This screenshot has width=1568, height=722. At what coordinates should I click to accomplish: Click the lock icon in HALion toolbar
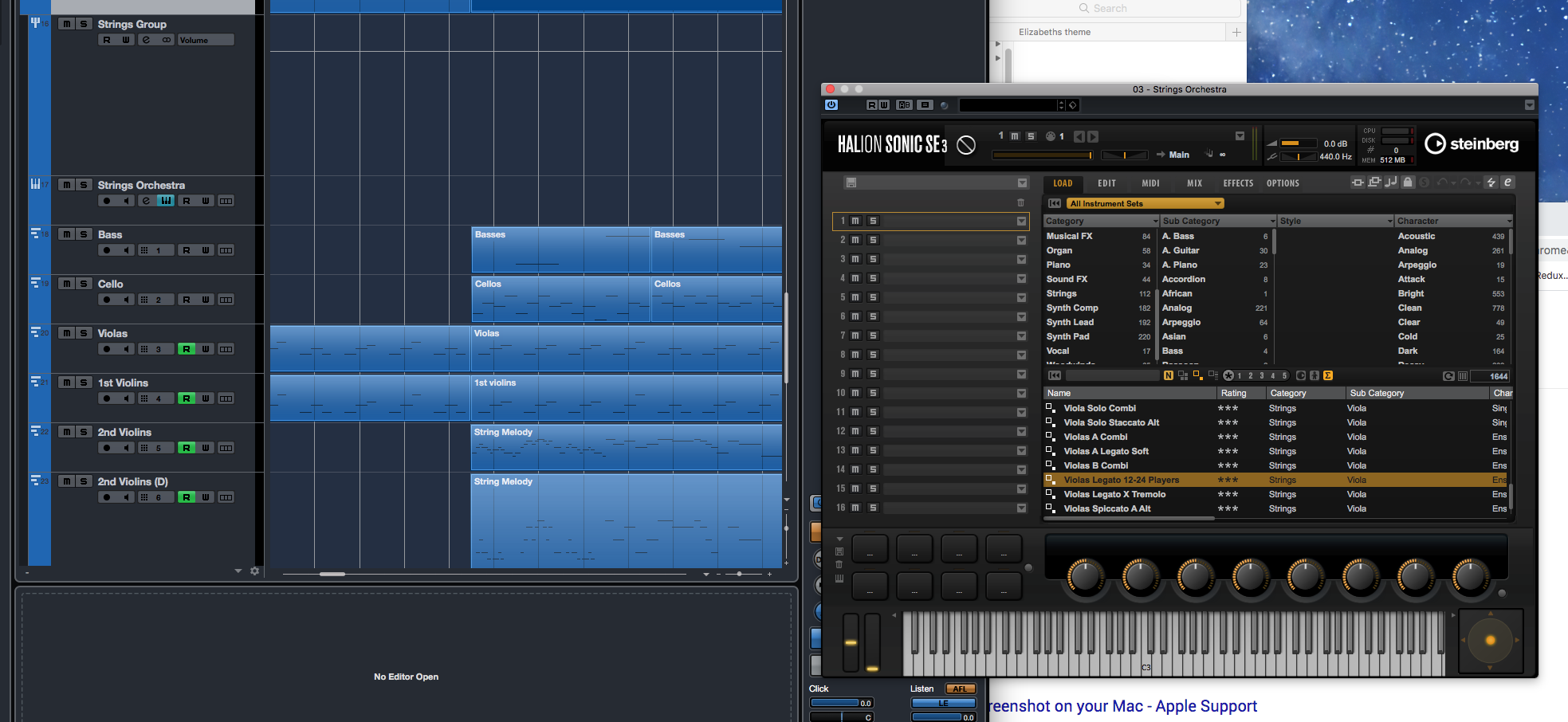[x=1408, y=182]
